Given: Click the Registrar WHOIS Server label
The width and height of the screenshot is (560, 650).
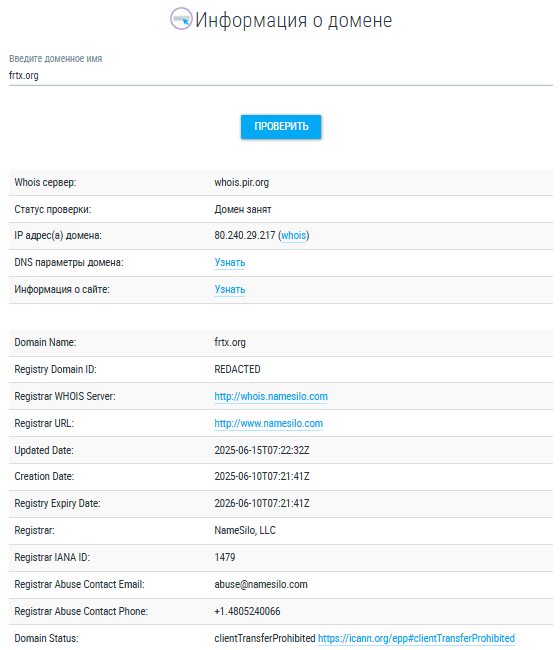Looking at the screenshot, I should tap(65, 396).
